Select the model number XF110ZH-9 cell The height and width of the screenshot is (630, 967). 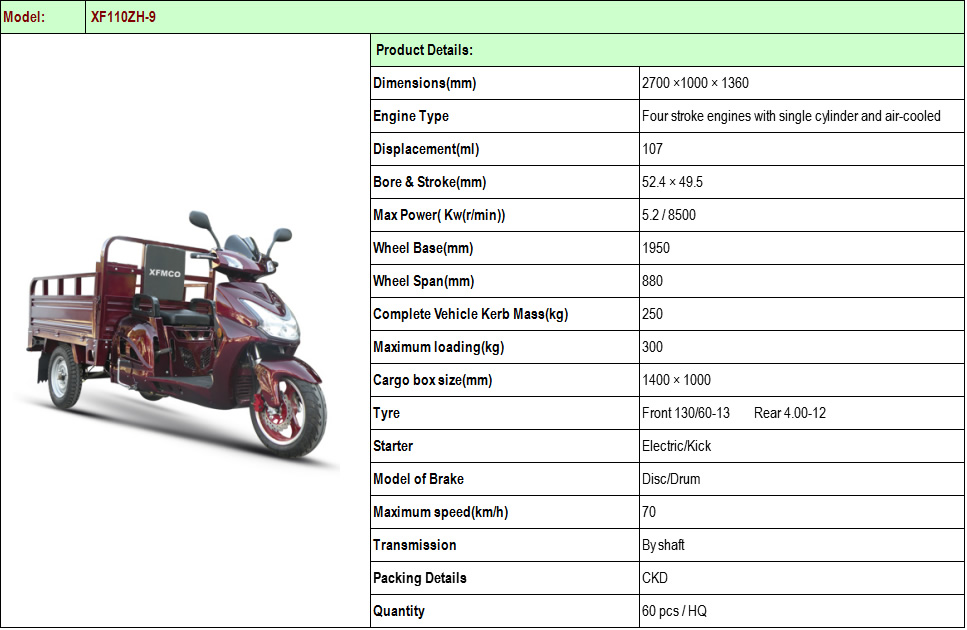coord(525,17)
